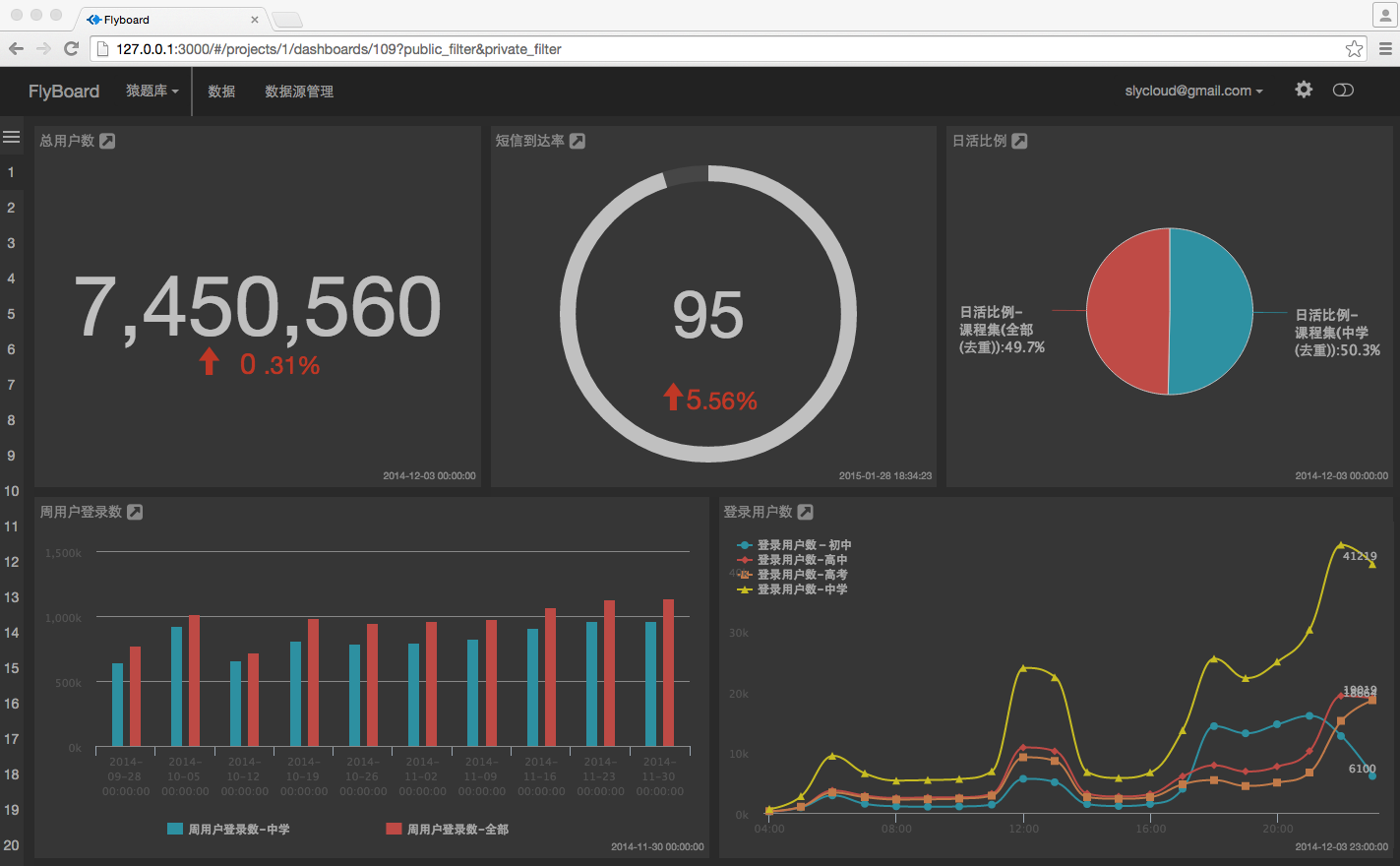
Task: Click the 日活比例 49.7% pie label
Action: 1003,330
